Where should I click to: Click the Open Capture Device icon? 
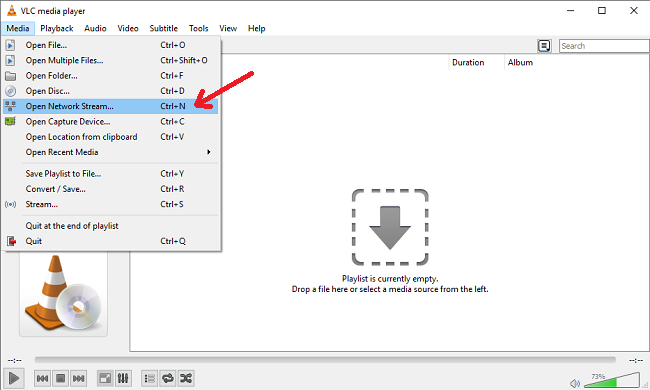(10, 121)
